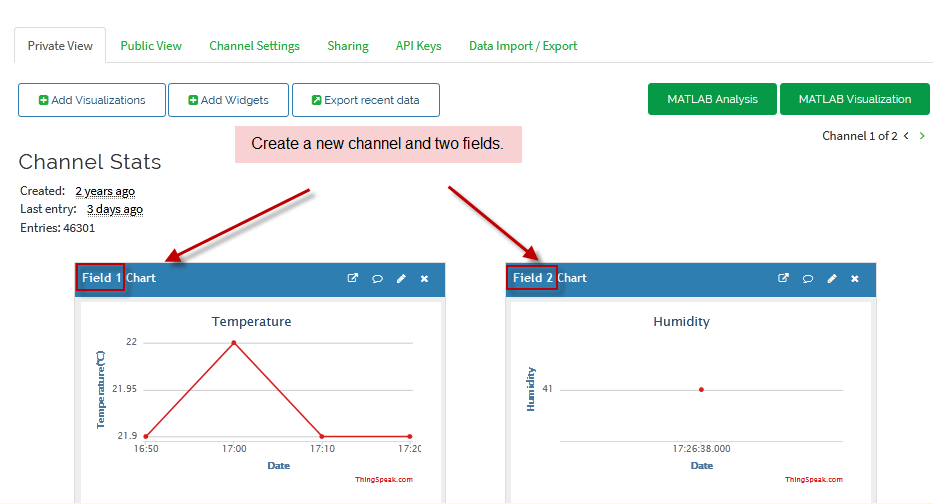The height and width of the screenshot is (504, 933).
Task: Open comments for the Field 2 Chart
Action: point(807,278)
